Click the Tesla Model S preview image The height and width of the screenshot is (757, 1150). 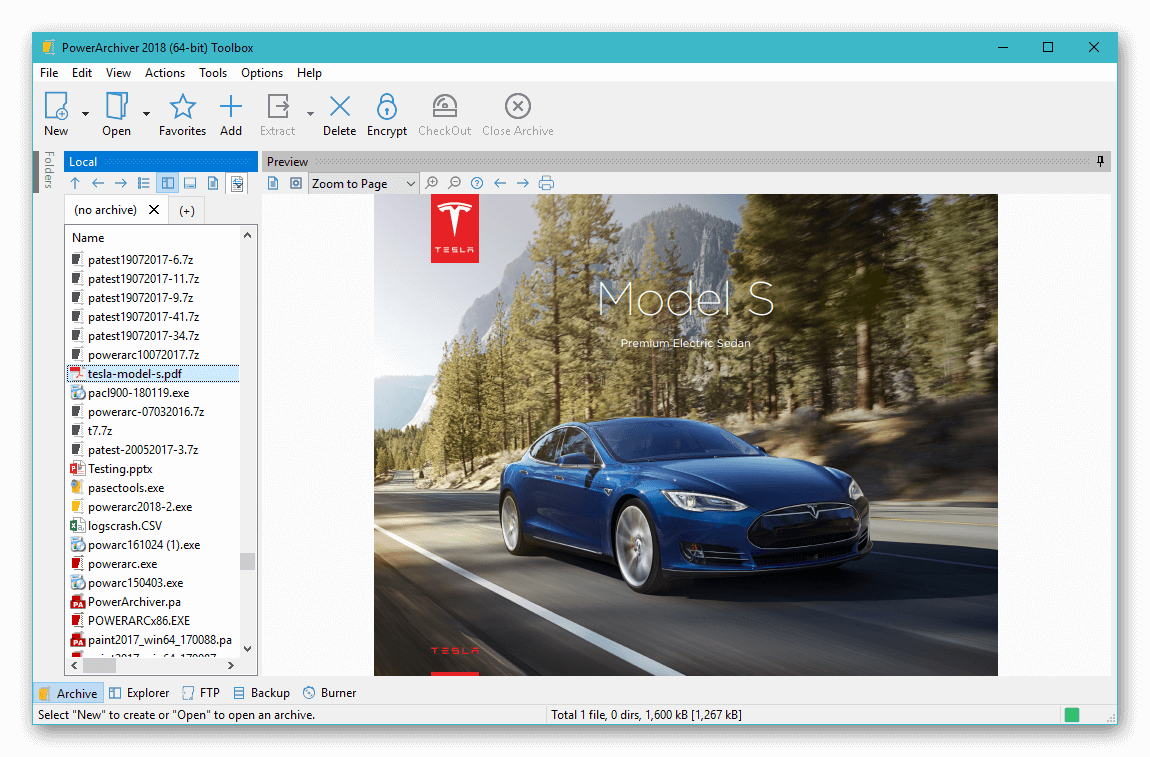tap(686, 435)
